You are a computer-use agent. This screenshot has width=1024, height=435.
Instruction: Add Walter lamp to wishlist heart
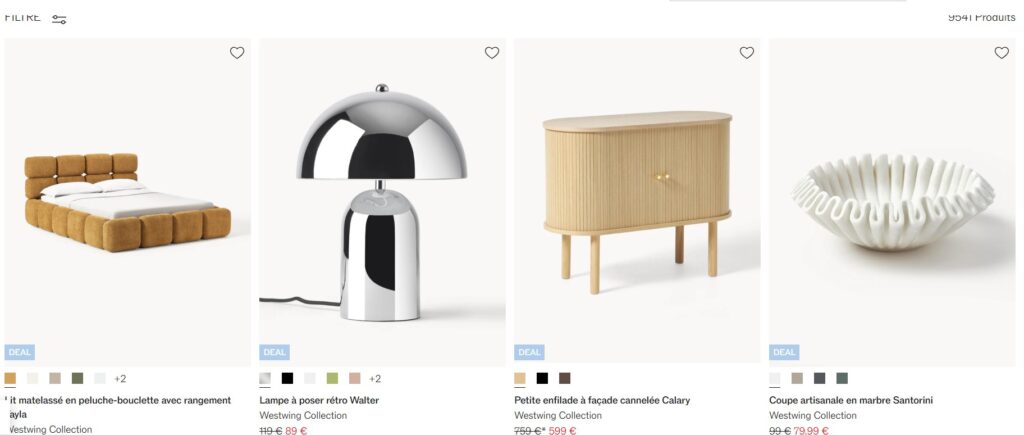(x=492, y=53)
